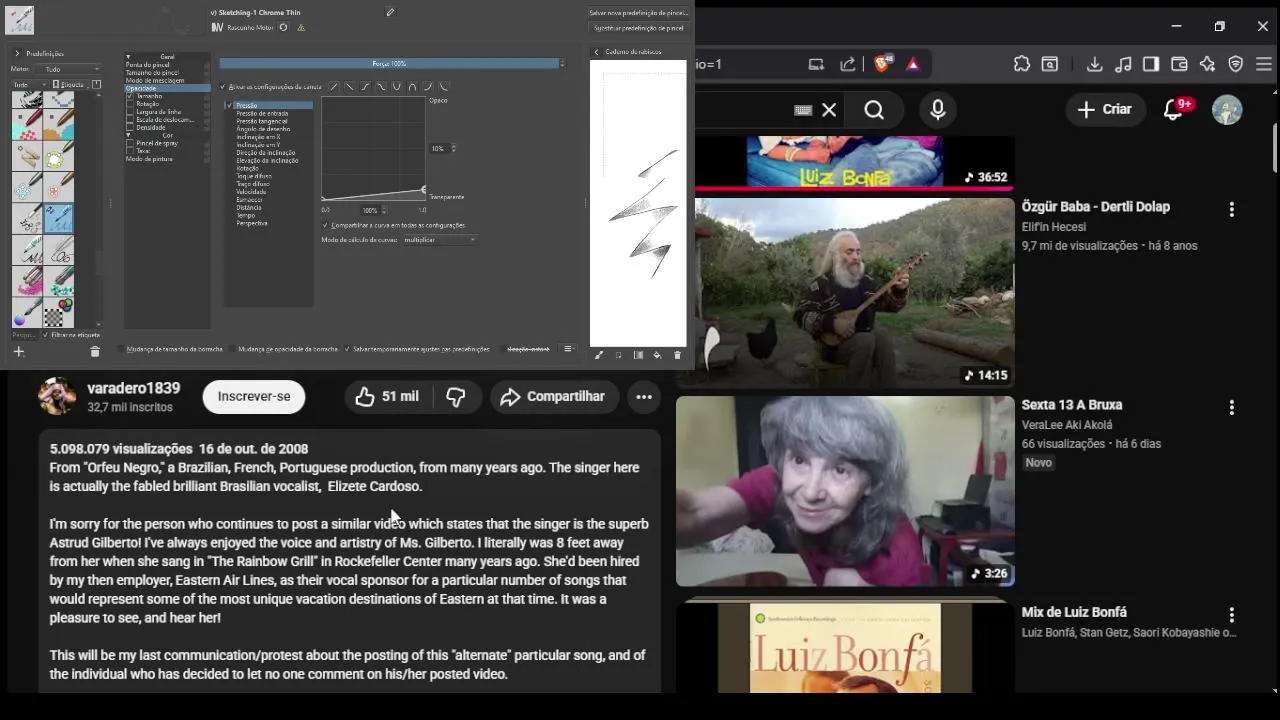
Task: Click rename brush pencil icon in Krita
Action: [390, 12]
